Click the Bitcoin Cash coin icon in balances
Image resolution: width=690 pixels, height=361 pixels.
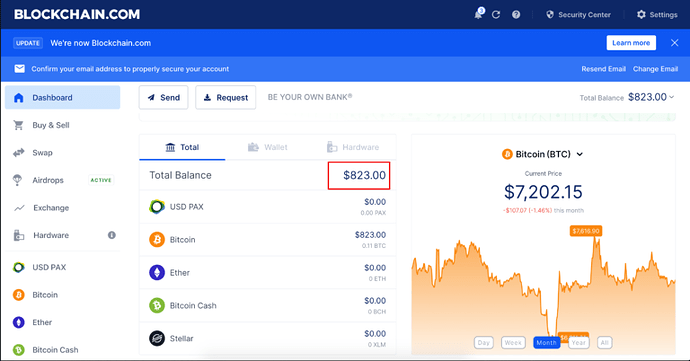[x=157, y=306]
